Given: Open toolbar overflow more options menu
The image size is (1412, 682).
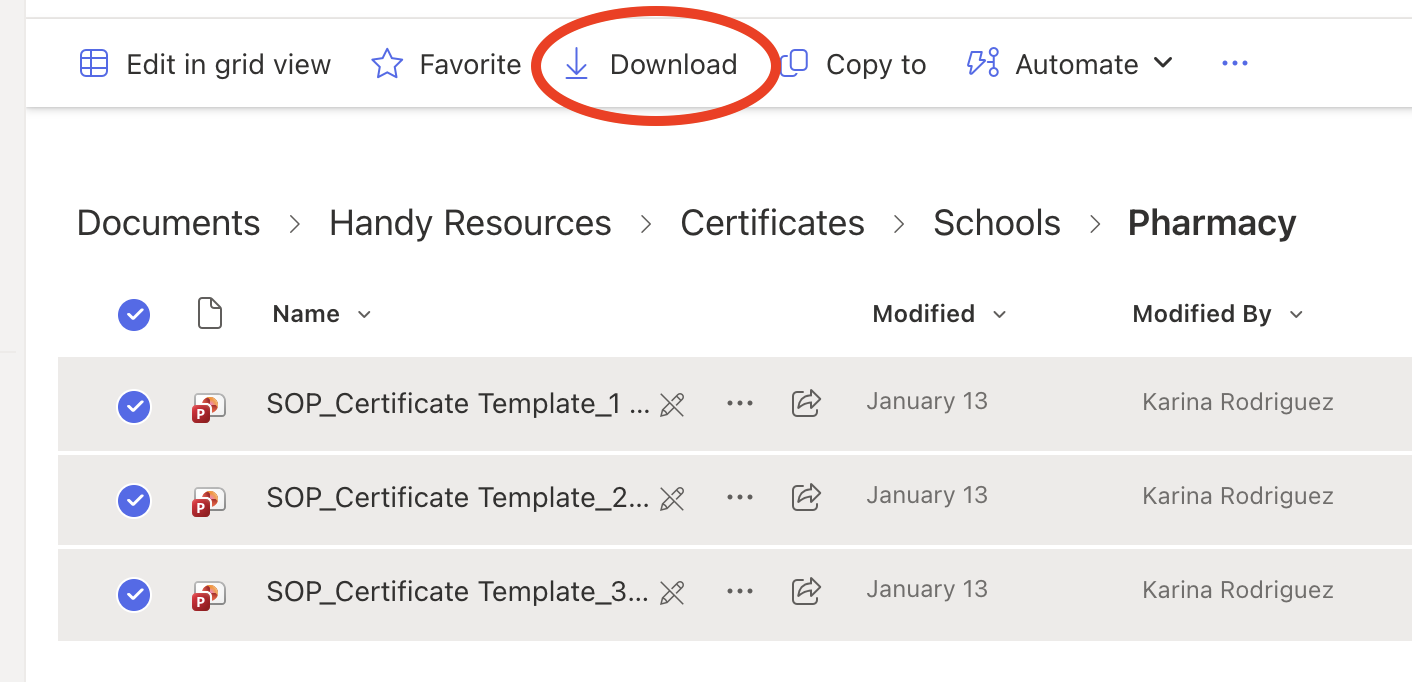Looking at the screenshot, I should [1235, 64].
